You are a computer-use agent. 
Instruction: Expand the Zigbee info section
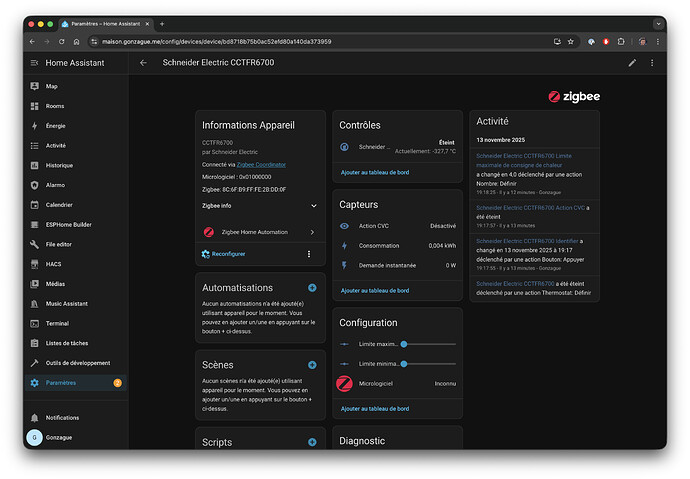click(x=259, y=206)
